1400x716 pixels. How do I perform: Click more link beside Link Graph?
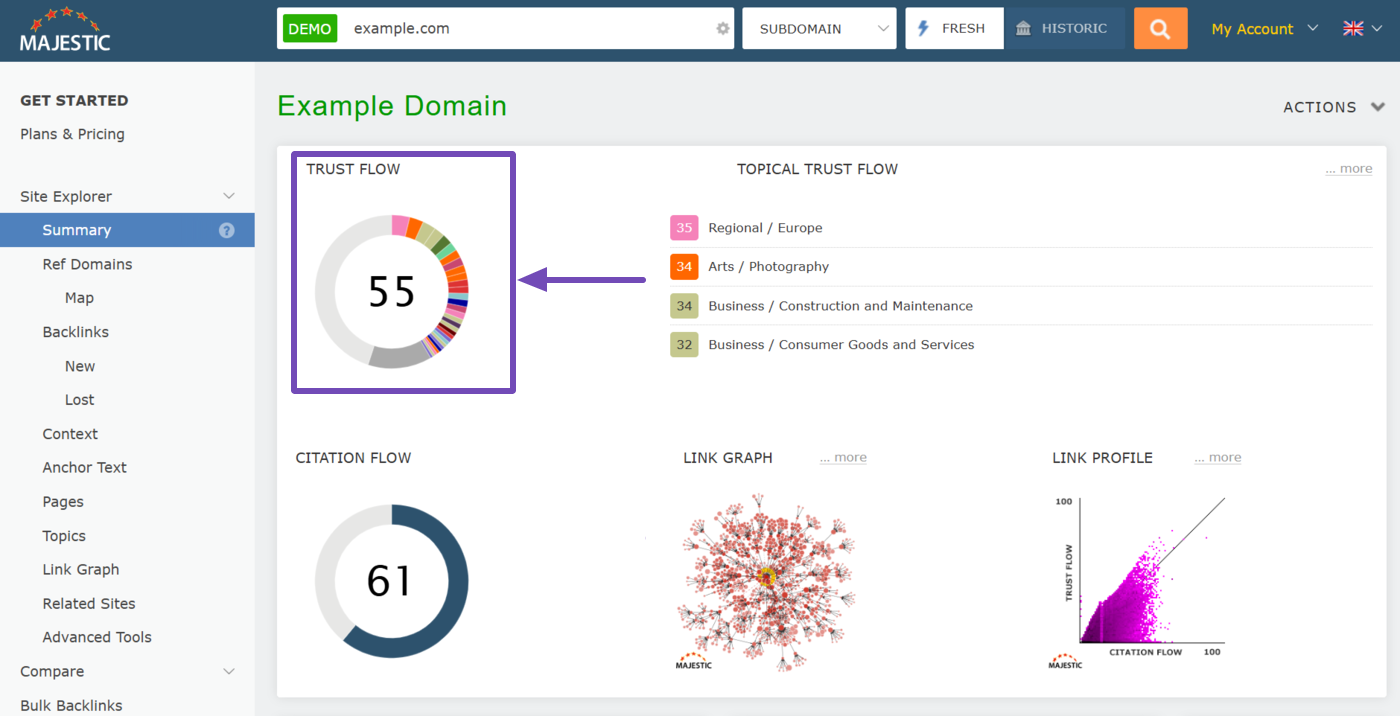[843, 458]
